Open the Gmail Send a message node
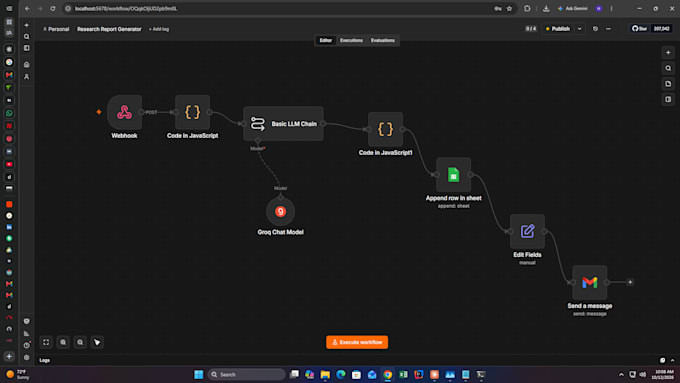Viewport: 680px width, 383px height. click(590, 282)
